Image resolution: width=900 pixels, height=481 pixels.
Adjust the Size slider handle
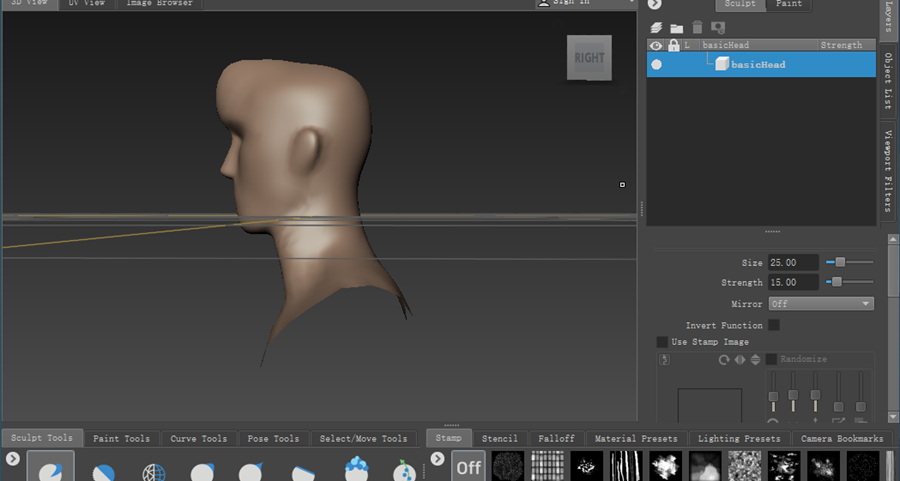840,262
